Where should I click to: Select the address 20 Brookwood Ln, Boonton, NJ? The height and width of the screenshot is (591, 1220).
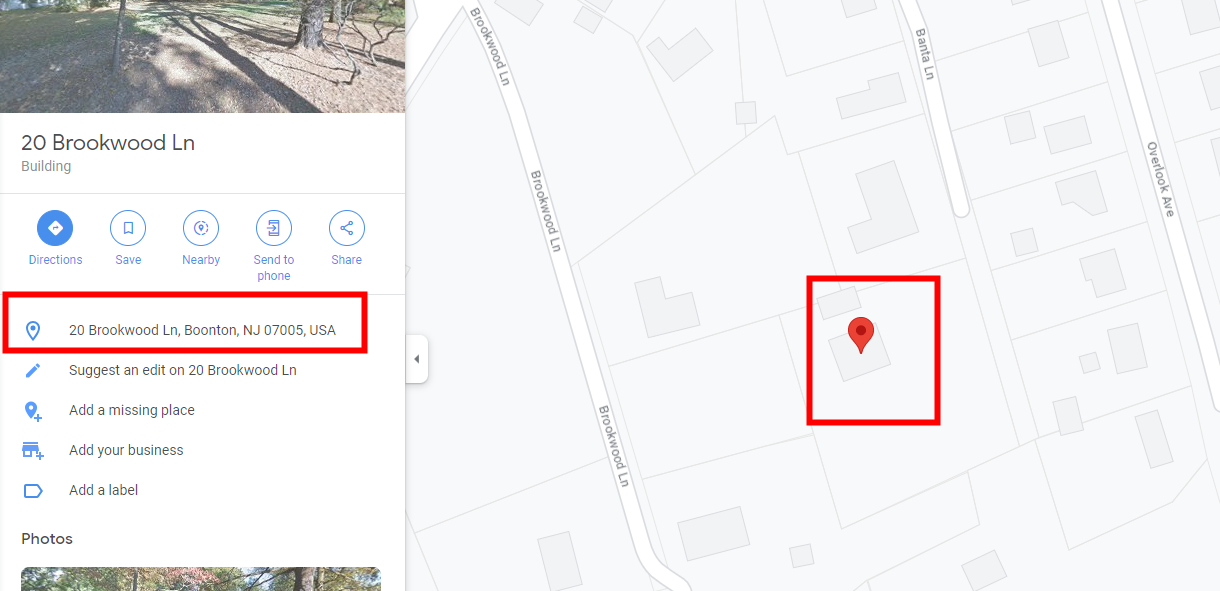[x=202, y=330]
